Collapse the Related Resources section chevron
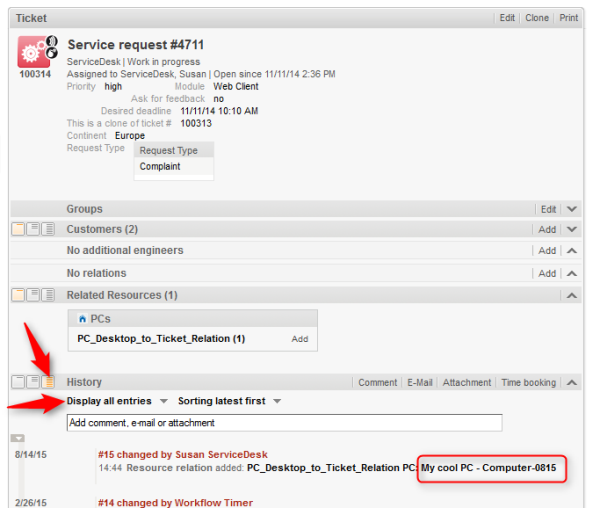 (x=572, y=295)
